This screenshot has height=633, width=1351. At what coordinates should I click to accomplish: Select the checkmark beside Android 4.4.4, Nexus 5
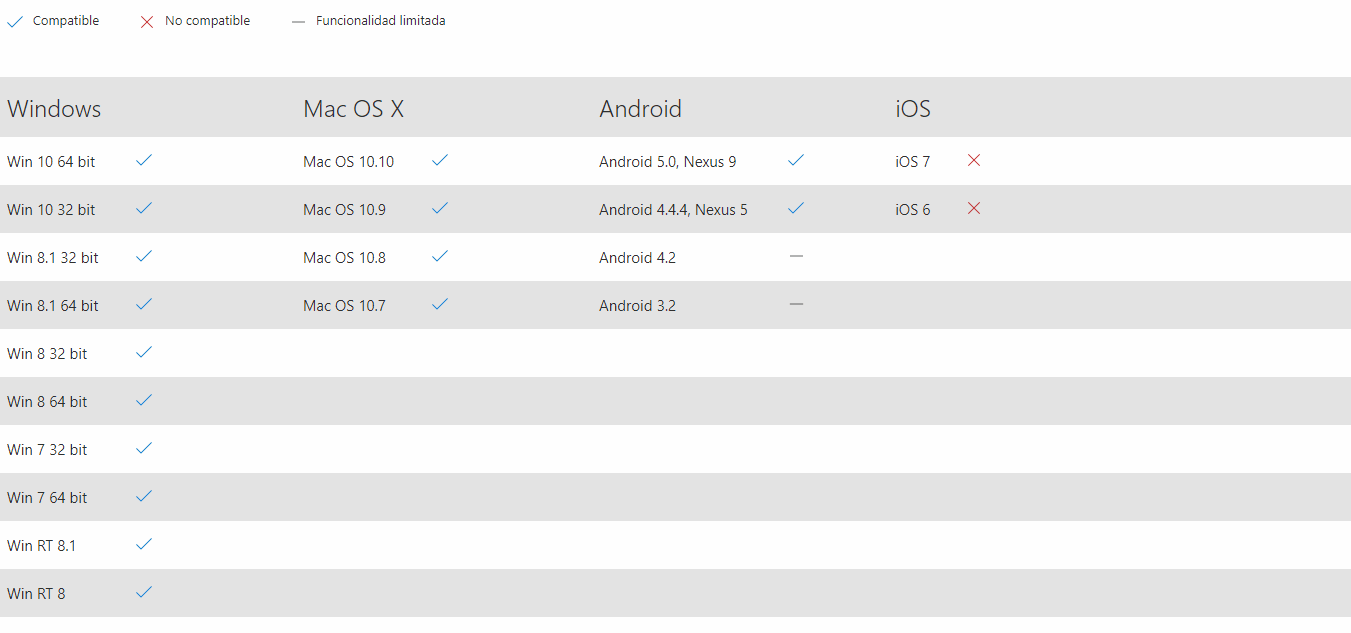point(796,208)
